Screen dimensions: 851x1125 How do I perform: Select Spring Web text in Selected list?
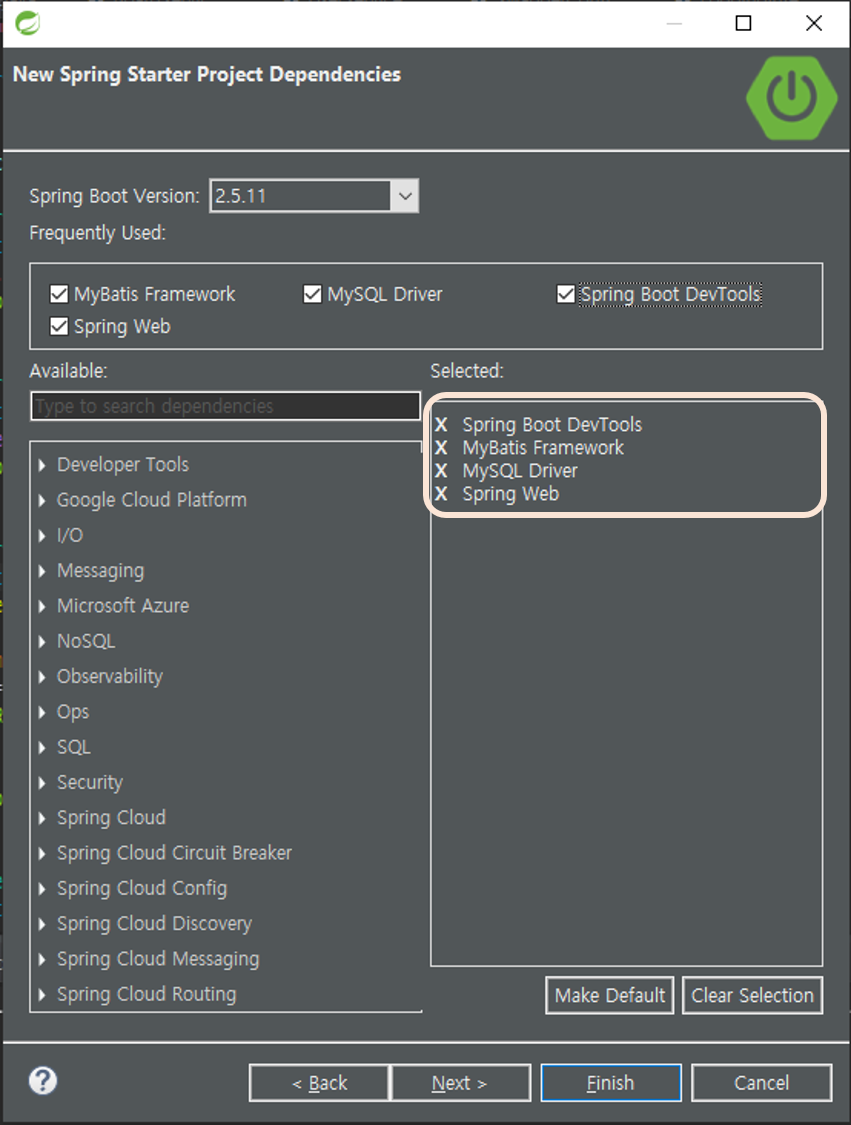tap(511, 494)
